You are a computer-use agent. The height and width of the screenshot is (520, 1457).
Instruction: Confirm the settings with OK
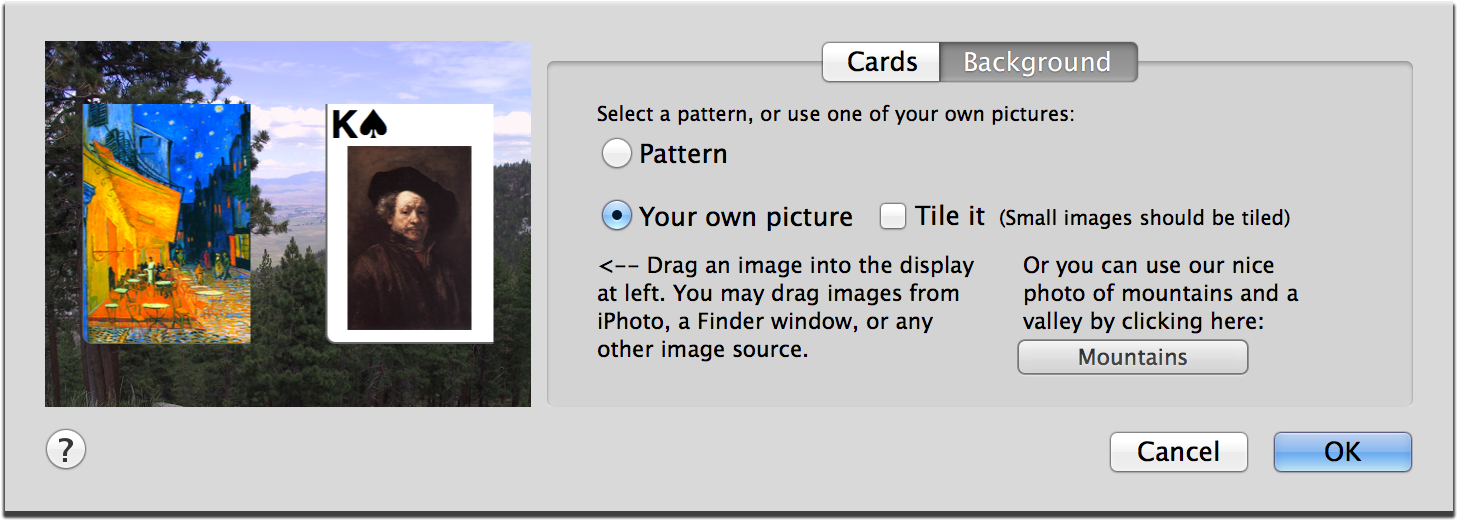click(1342, 451)
